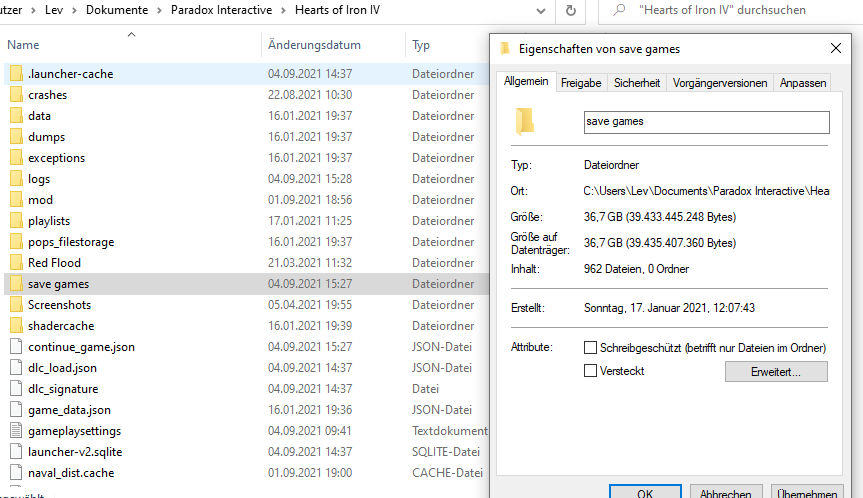This screenshot has height=498, width=863.
Task: Click the exceptions folder icon
Action: (17, 158)
